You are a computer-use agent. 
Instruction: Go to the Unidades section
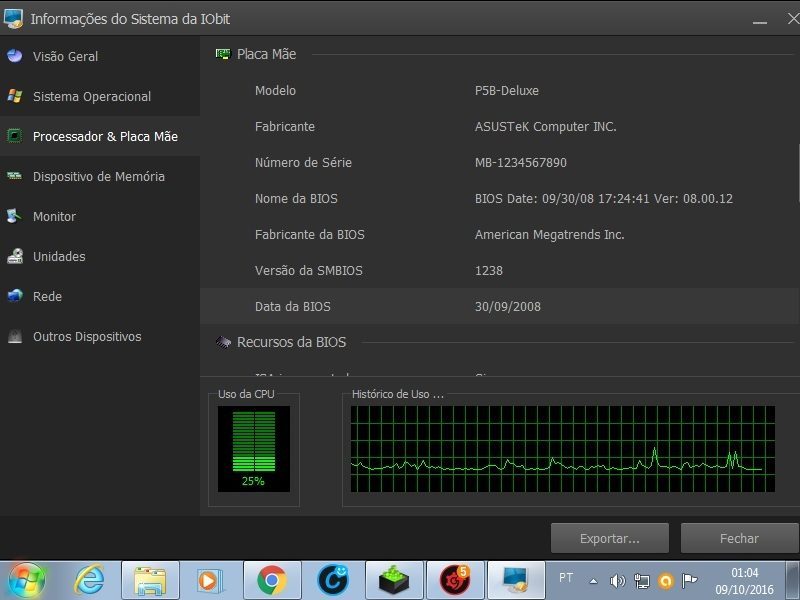tap(59, 256)
